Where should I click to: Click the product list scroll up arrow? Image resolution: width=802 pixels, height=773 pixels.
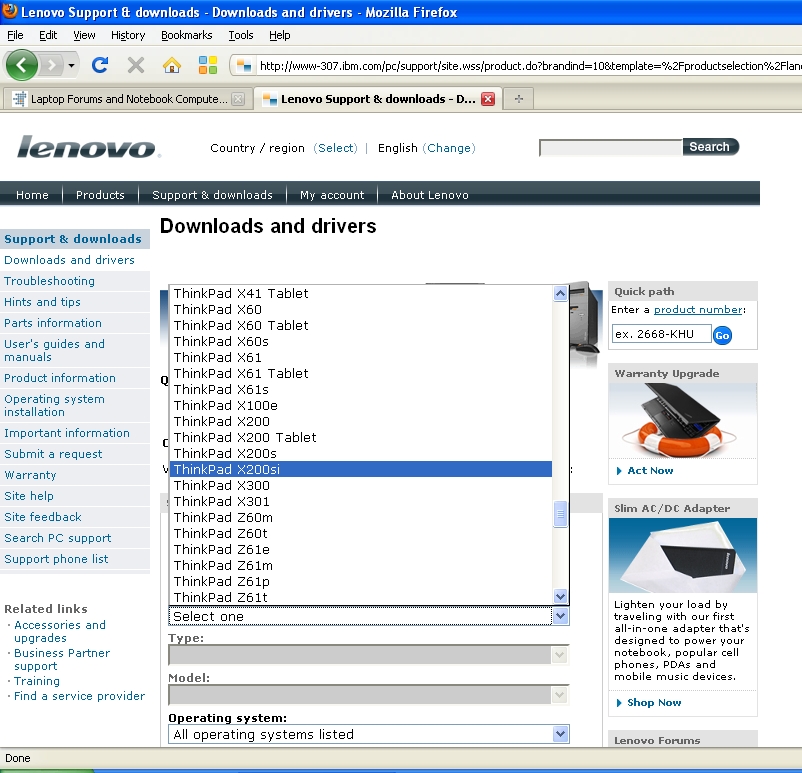561,294
